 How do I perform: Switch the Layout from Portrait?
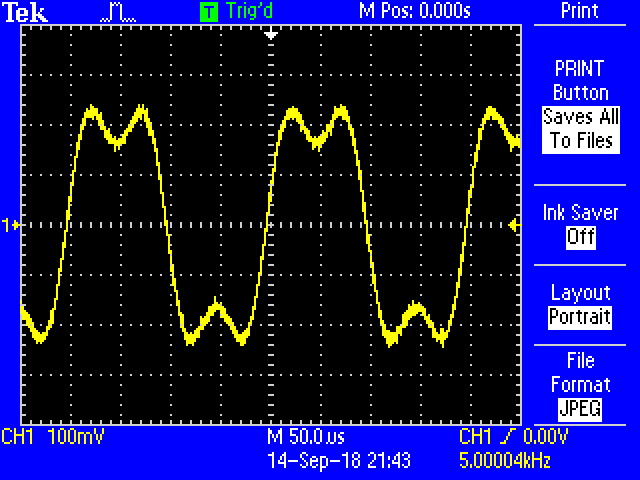[580, 317]
